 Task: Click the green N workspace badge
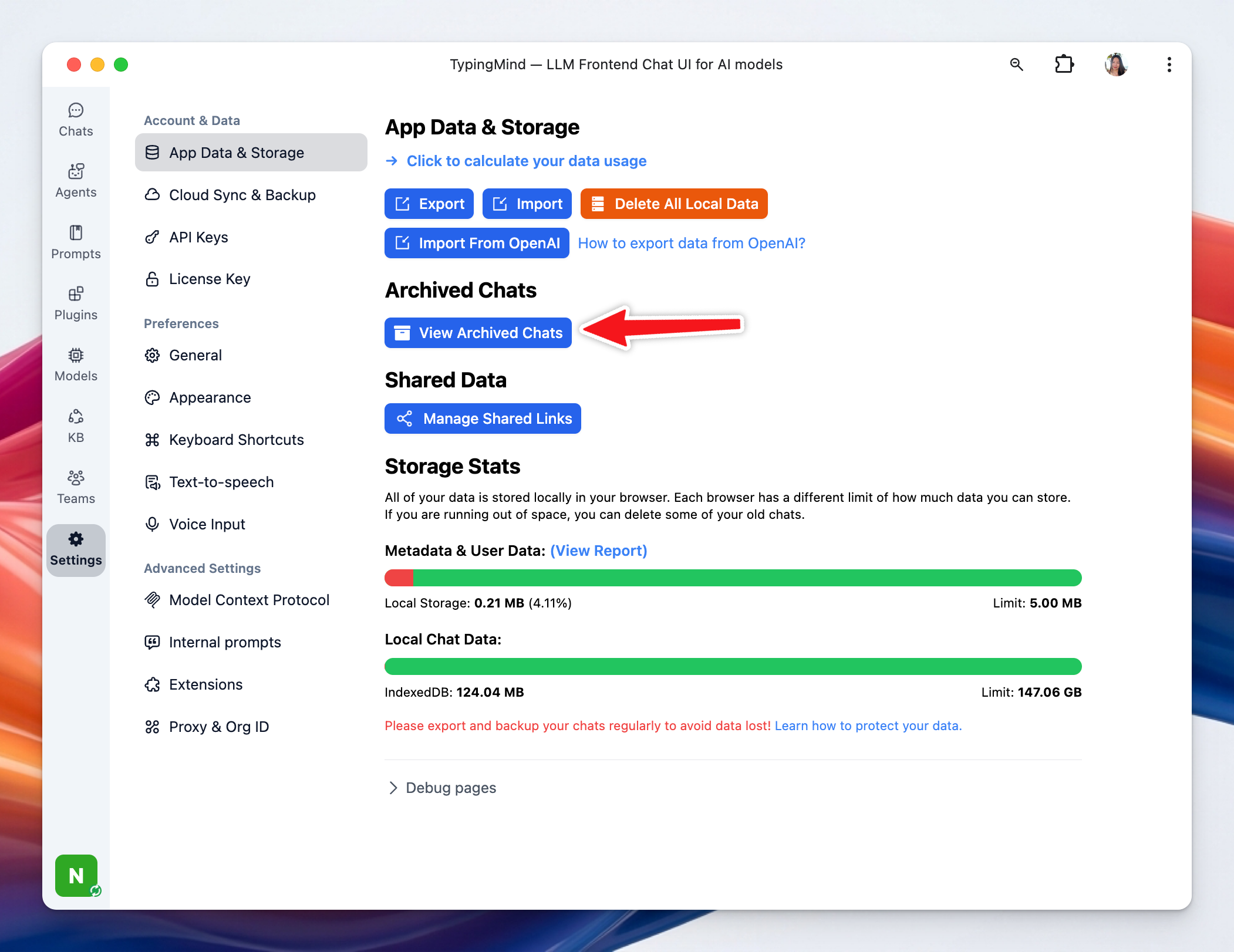click(x=76, y=875)
